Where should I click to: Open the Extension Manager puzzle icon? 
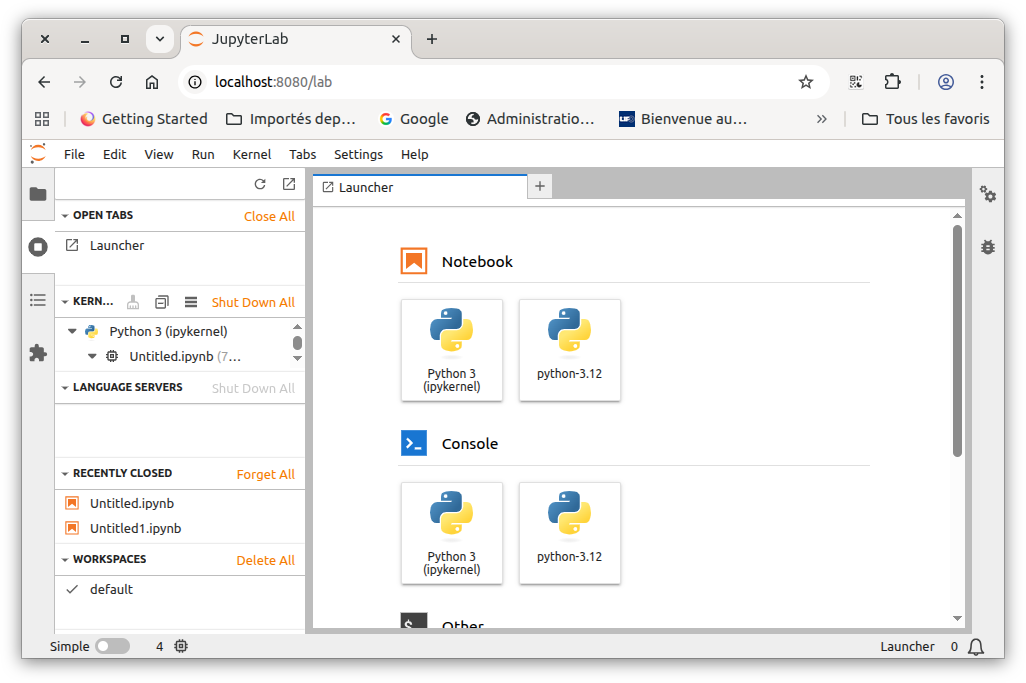[38, 353]
